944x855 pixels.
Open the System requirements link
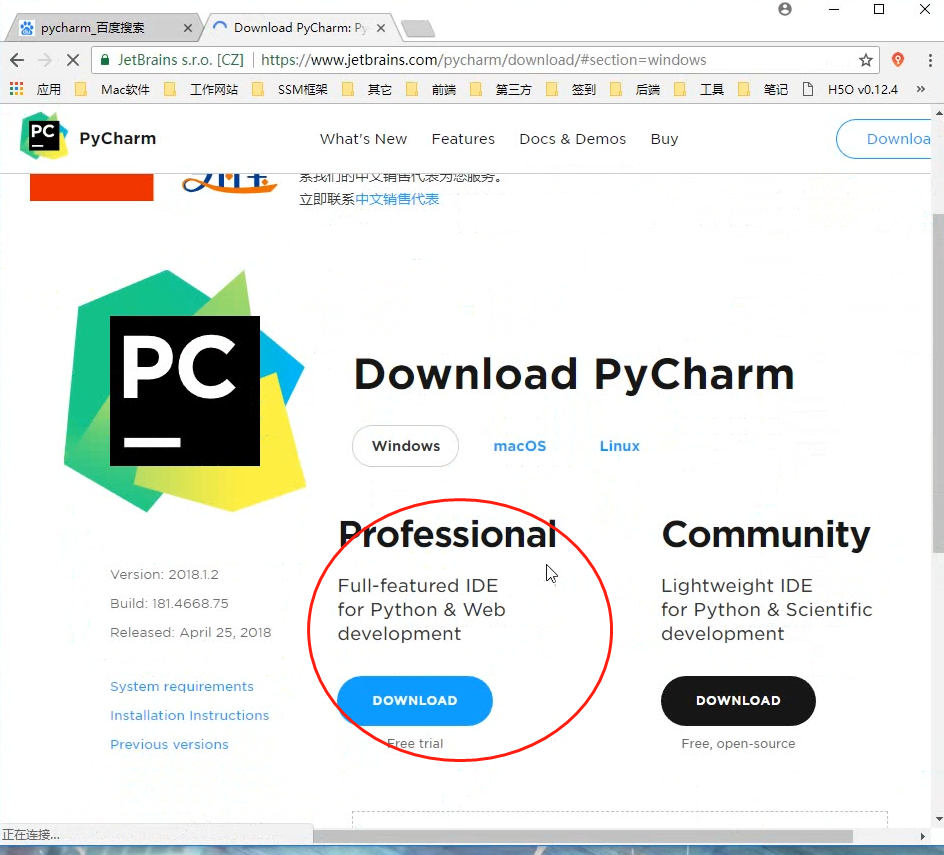tap(182, 686)
